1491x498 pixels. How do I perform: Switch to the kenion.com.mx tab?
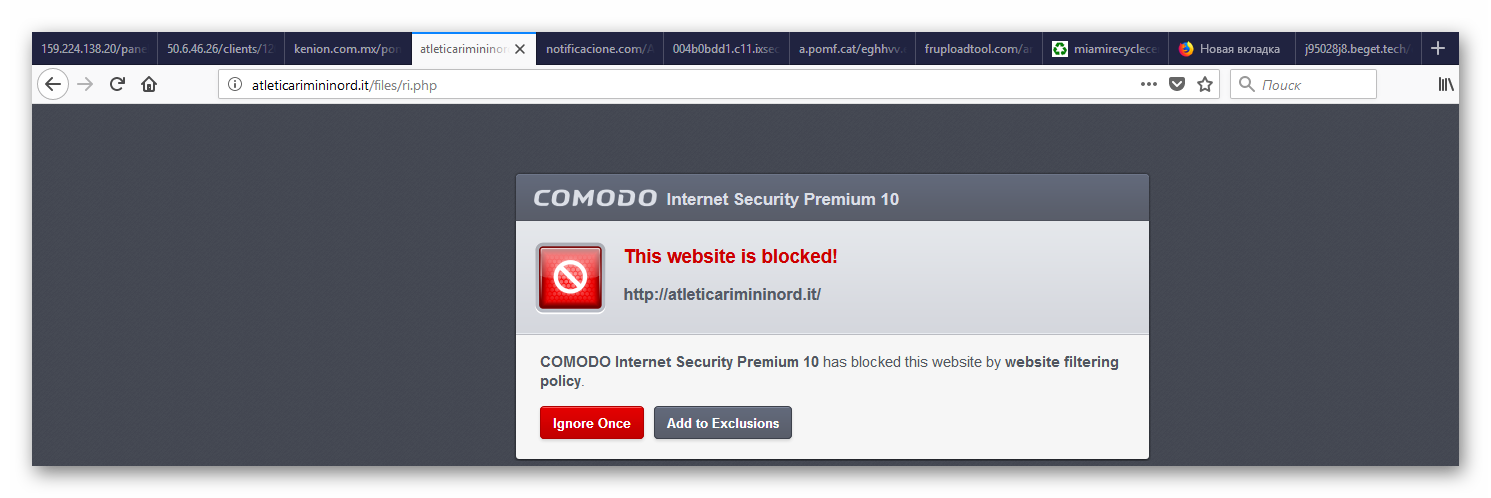click(x=346, y=49)
